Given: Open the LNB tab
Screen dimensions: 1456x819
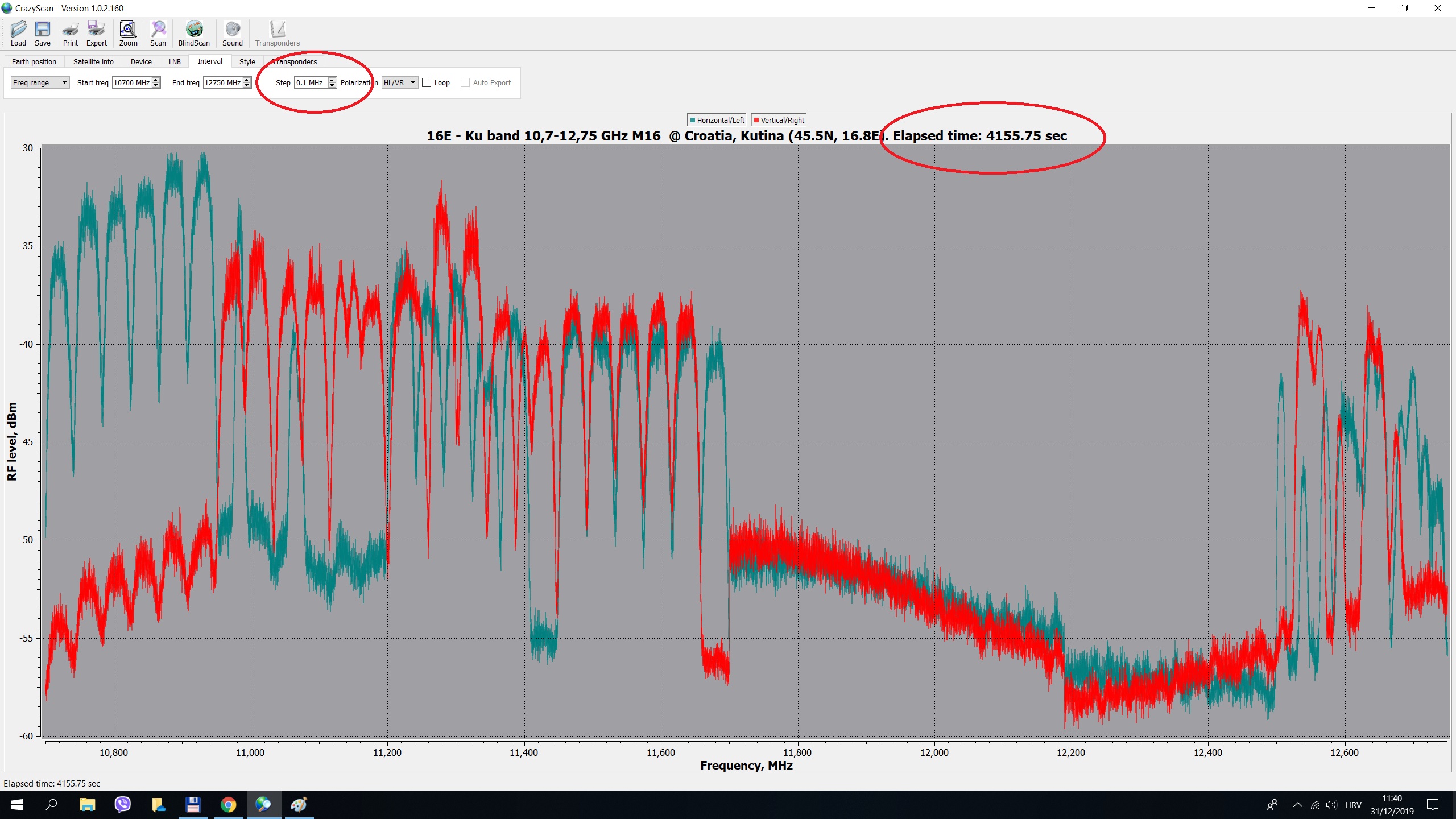Looking at the screenshot, I should pos(175,62).
